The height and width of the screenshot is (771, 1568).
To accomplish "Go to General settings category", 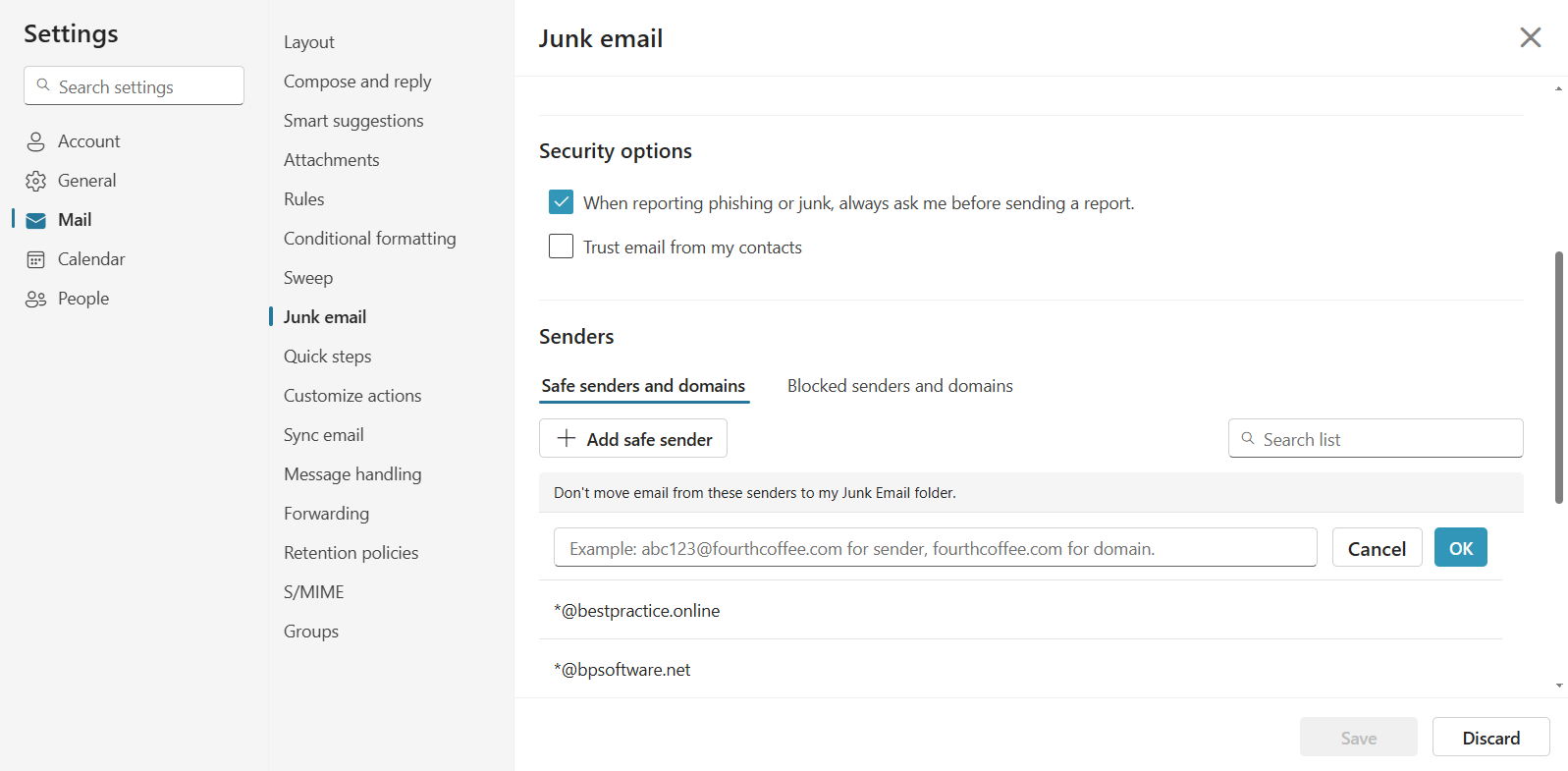I will pos(86,181).
